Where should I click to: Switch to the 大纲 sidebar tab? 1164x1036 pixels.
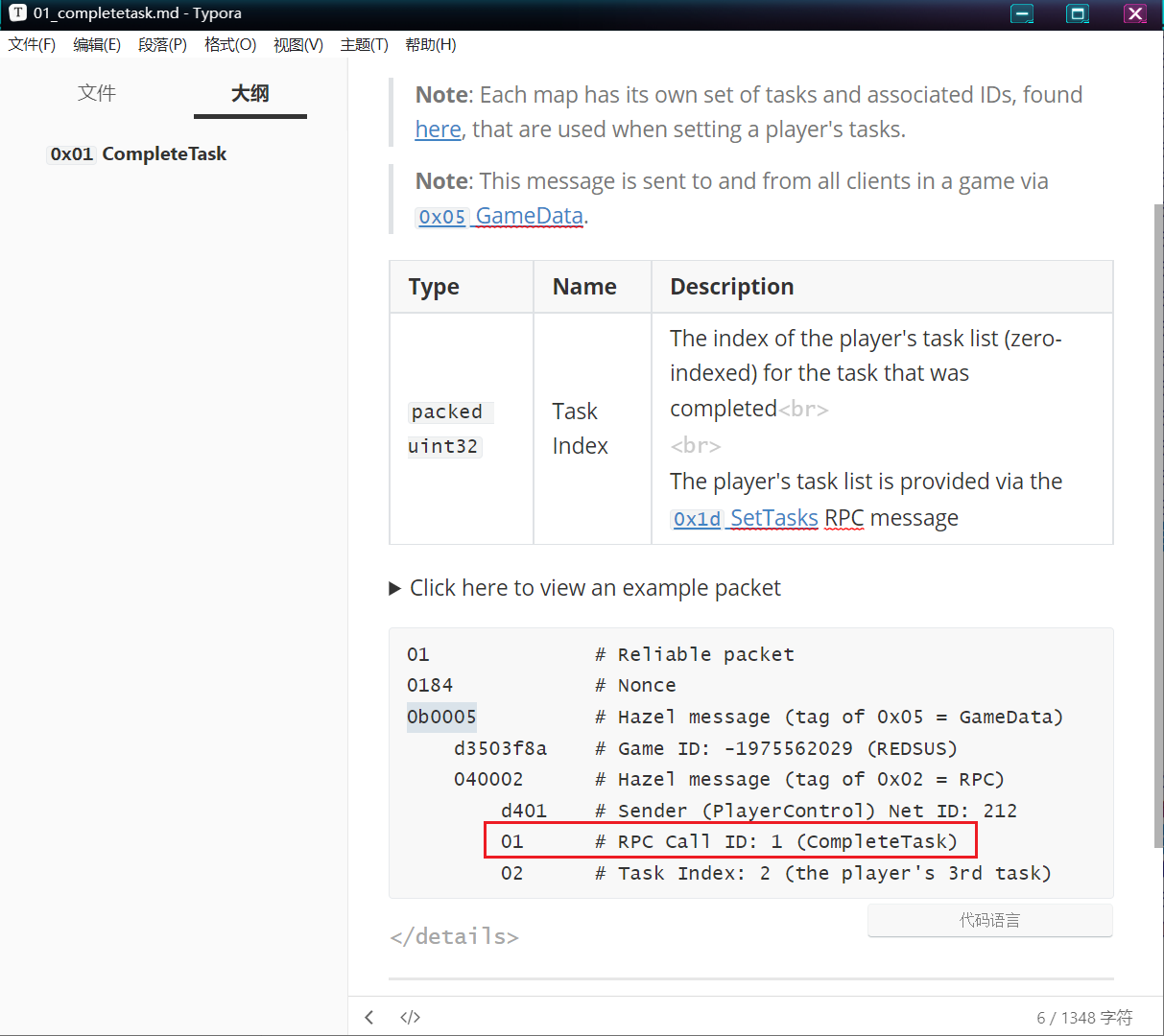(x=250, y=93)
